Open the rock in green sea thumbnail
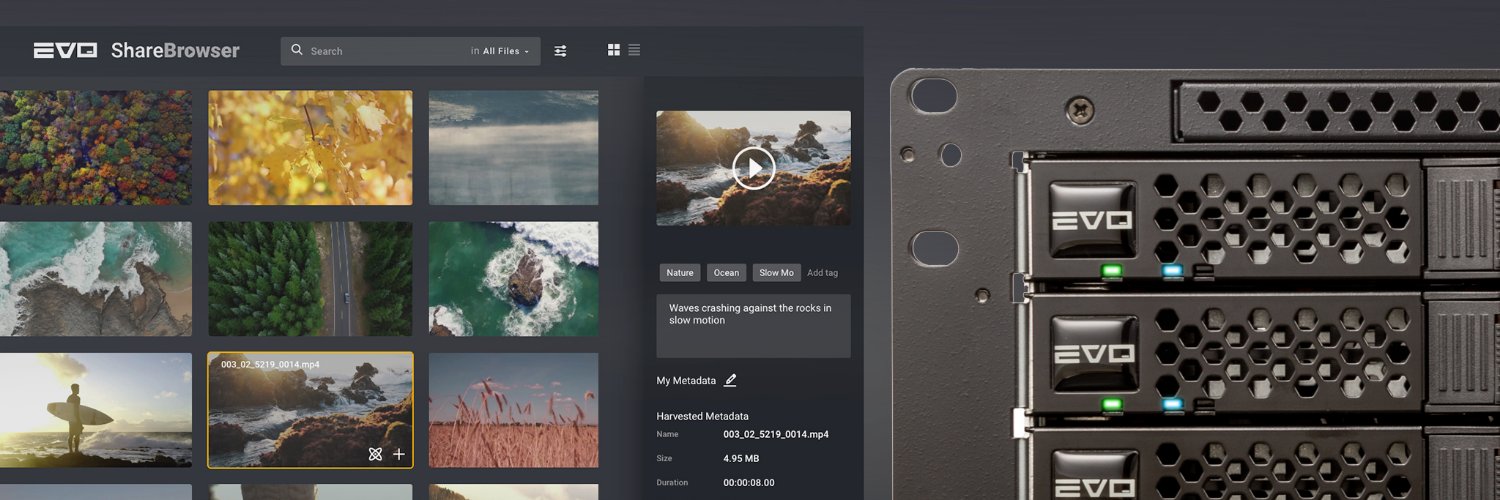 pyautogui.click(x=514, y=279)
